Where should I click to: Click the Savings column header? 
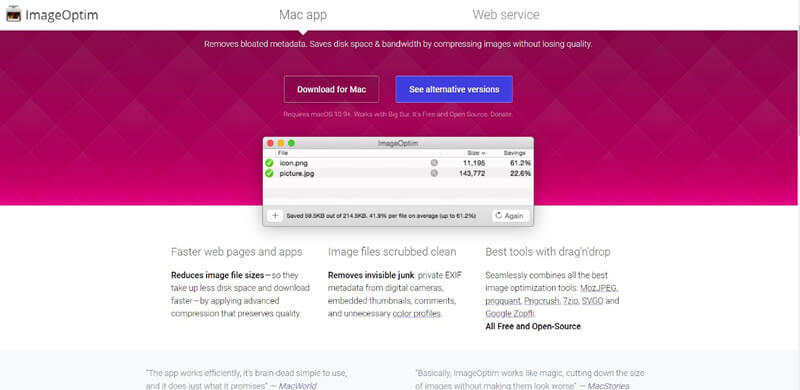point(514,153)
